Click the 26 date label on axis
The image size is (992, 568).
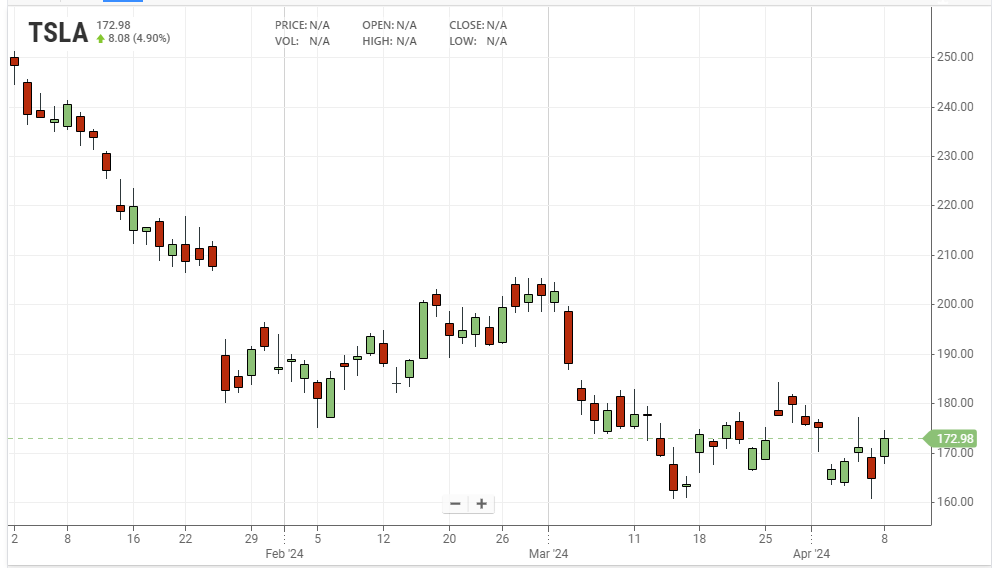(502, 539)
